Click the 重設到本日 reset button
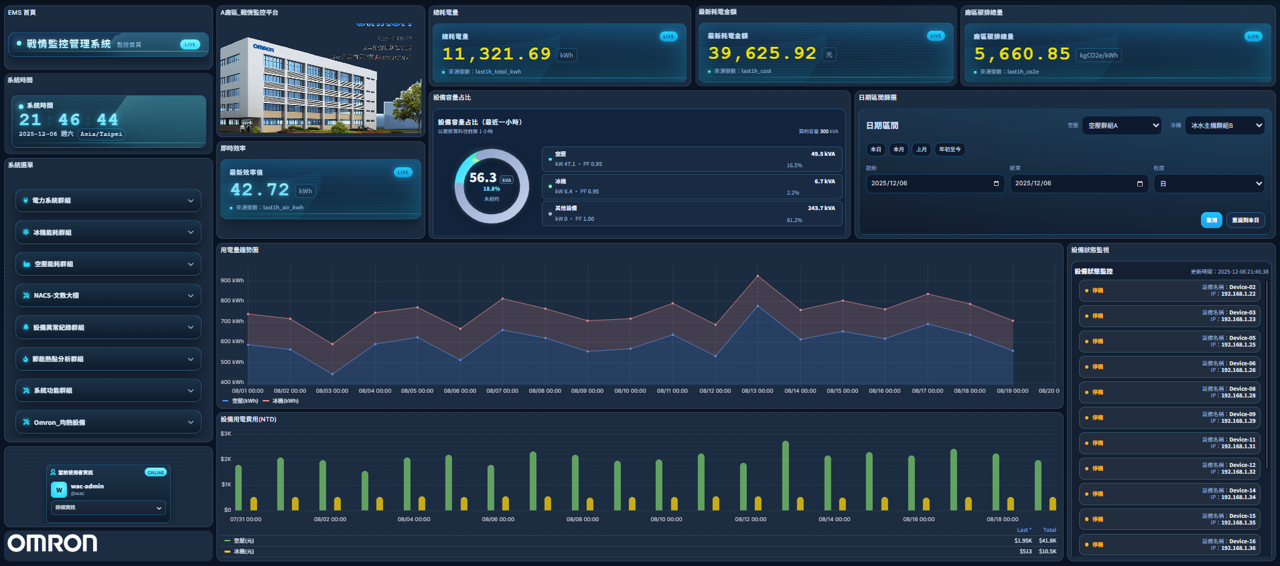The image size is (1280, 566). tap(1246, 220)
